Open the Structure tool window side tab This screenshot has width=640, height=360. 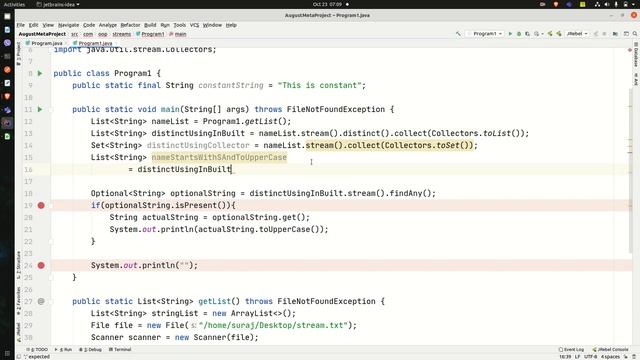pos(18,265)
